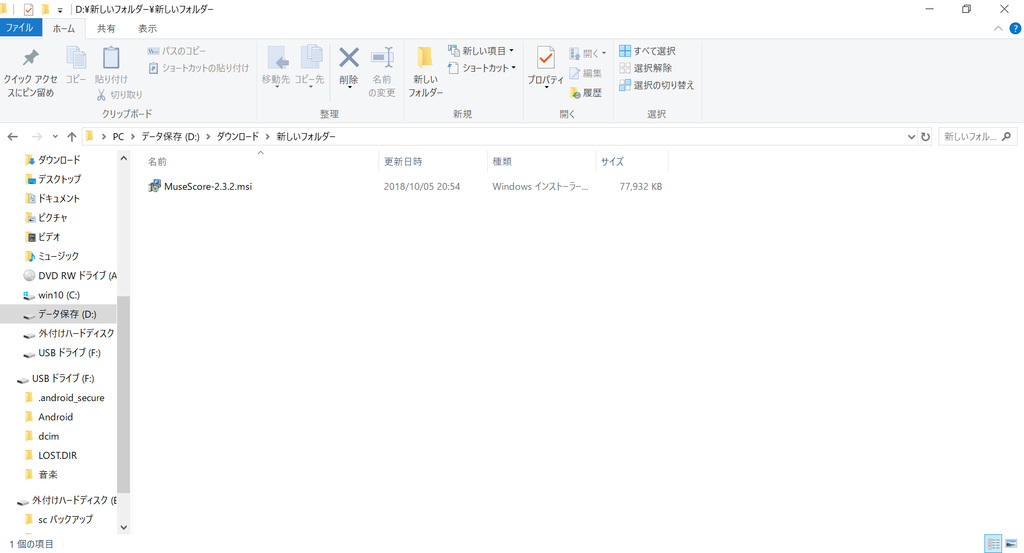The width and height of the screenshot is (1024, 553).
Task: Expand recent locations dropdown arrow
Action: click(x=55, y=136)
